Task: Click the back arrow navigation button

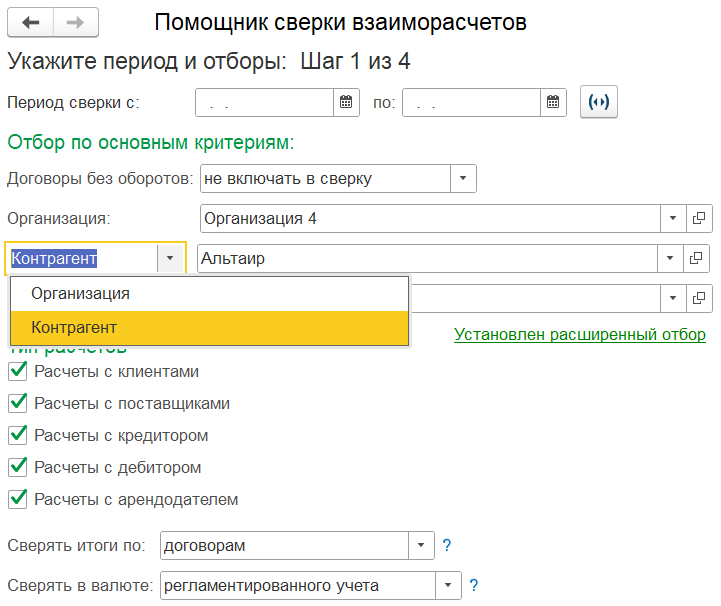Action: click(x=32, y=22)
